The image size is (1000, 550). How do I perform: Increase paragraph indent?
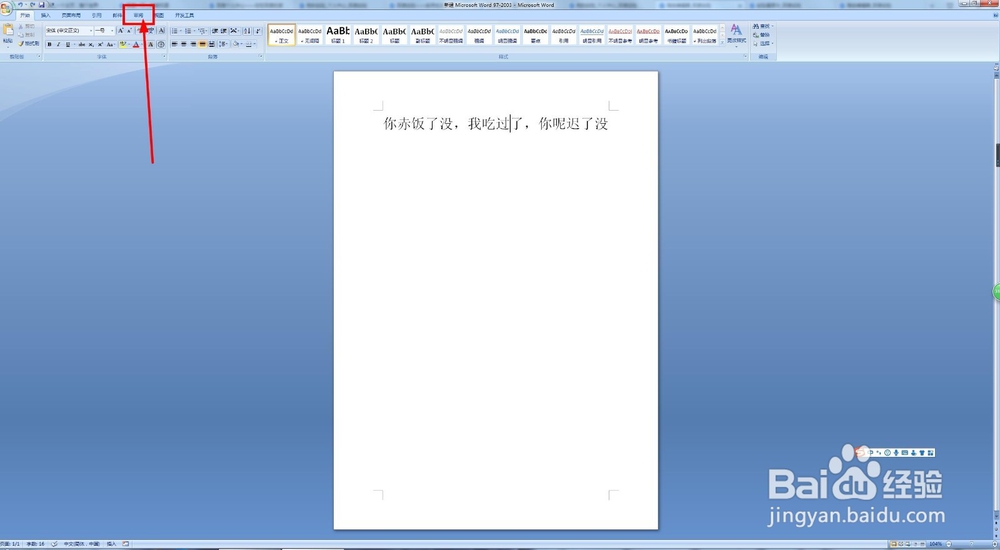223,31
